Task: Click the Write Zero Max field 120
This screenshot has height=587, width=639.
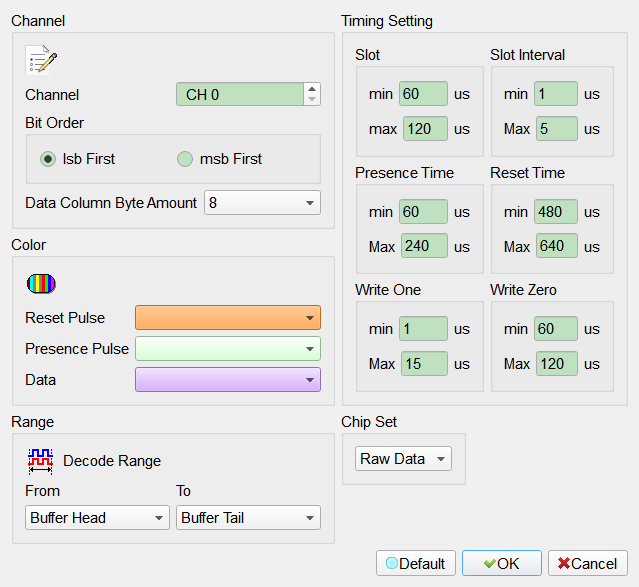Action: tap(557, 364)
